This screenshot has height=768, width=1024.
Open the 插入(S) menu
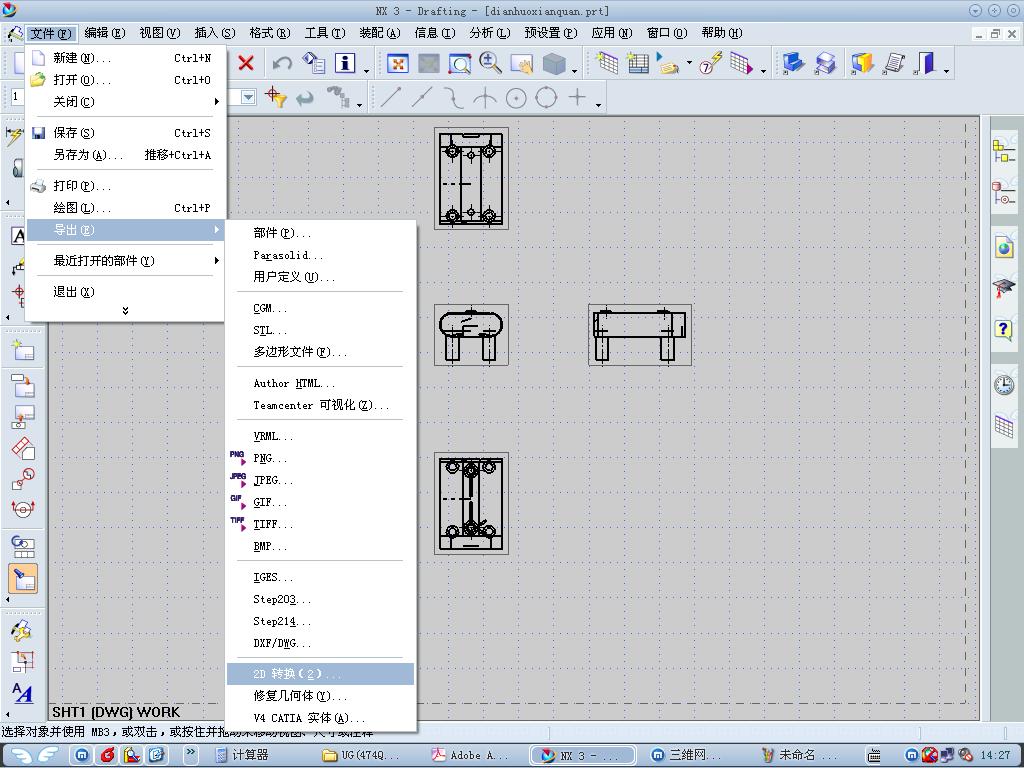click(214, 33)
